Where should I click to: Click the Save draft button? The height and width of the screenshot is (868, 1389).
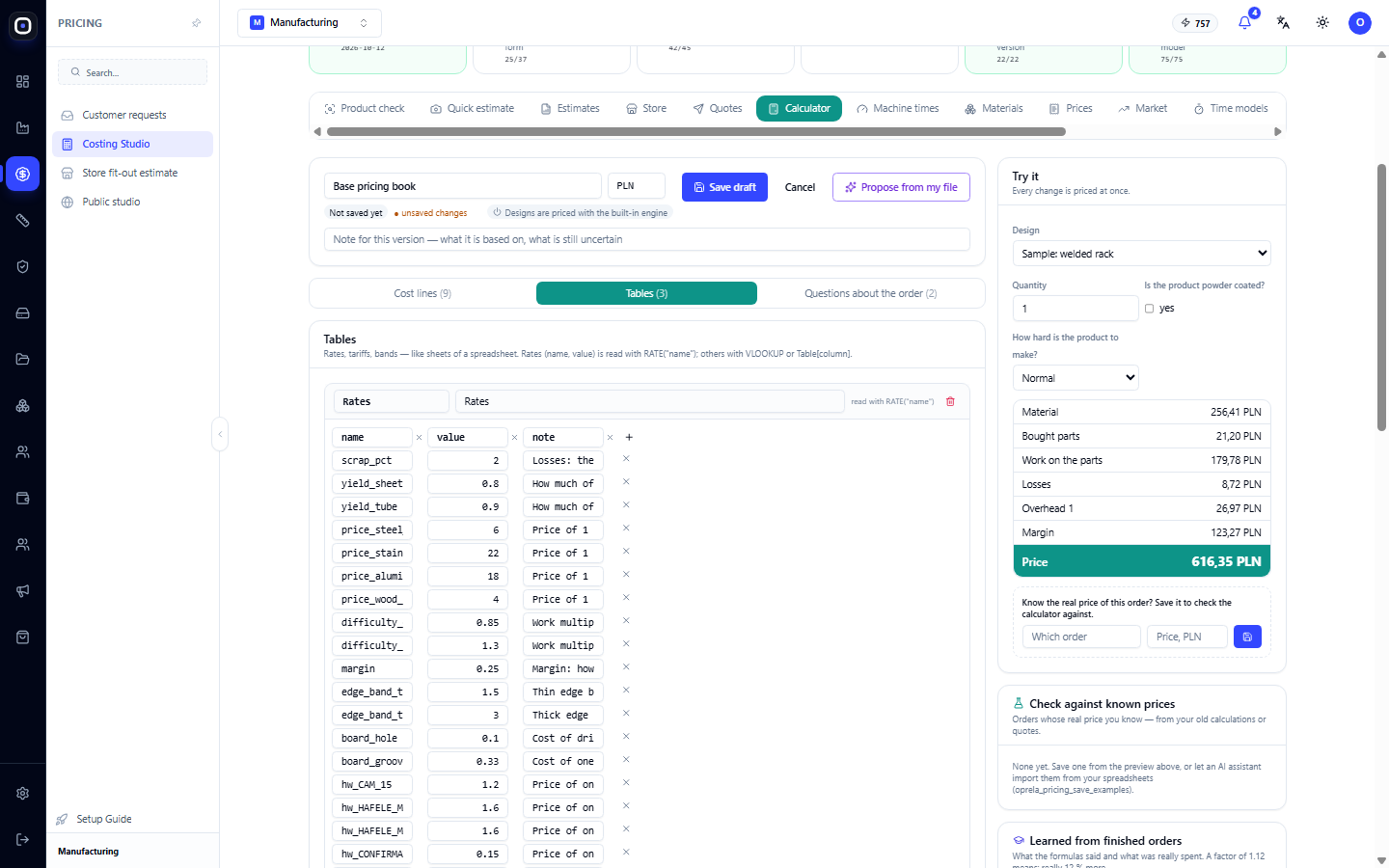click(x=724, y=187)
